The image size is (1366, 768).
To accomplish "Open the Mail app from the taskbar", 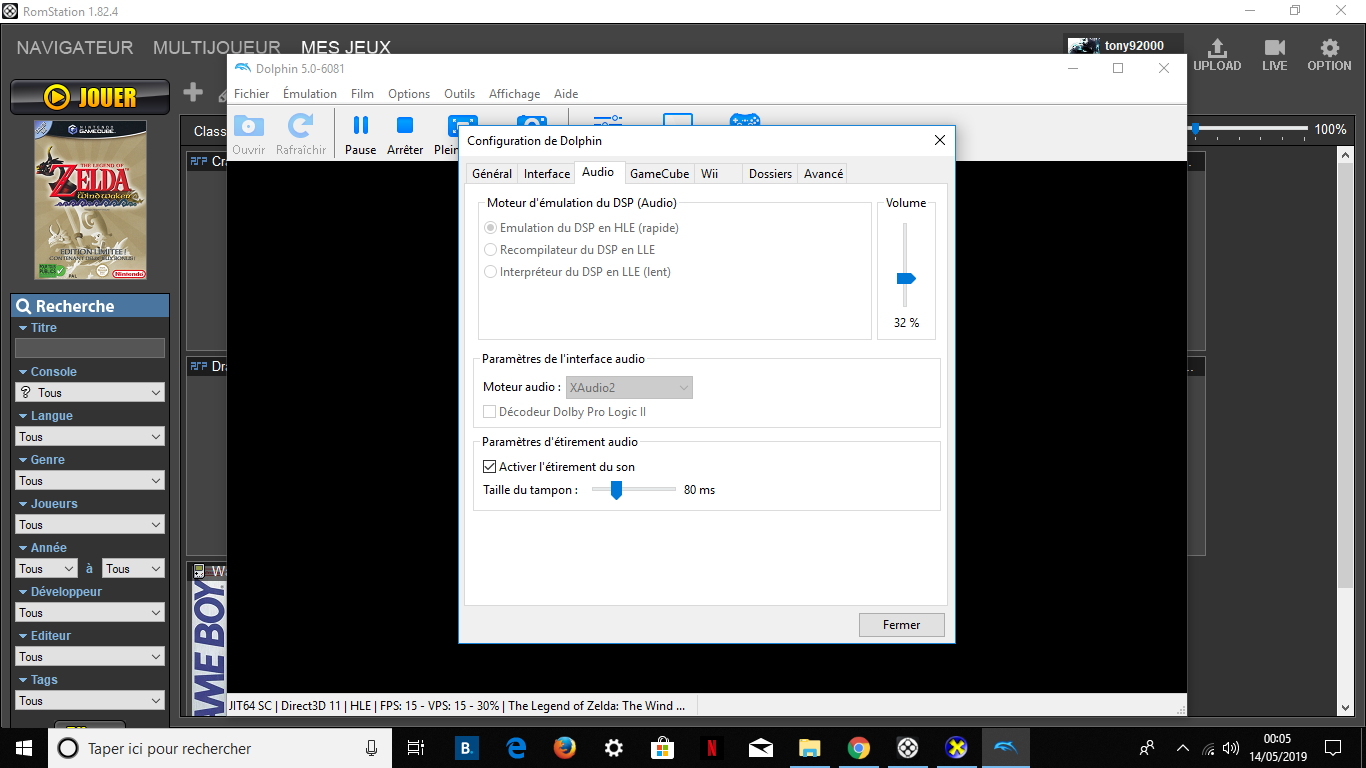I will 761,748.
